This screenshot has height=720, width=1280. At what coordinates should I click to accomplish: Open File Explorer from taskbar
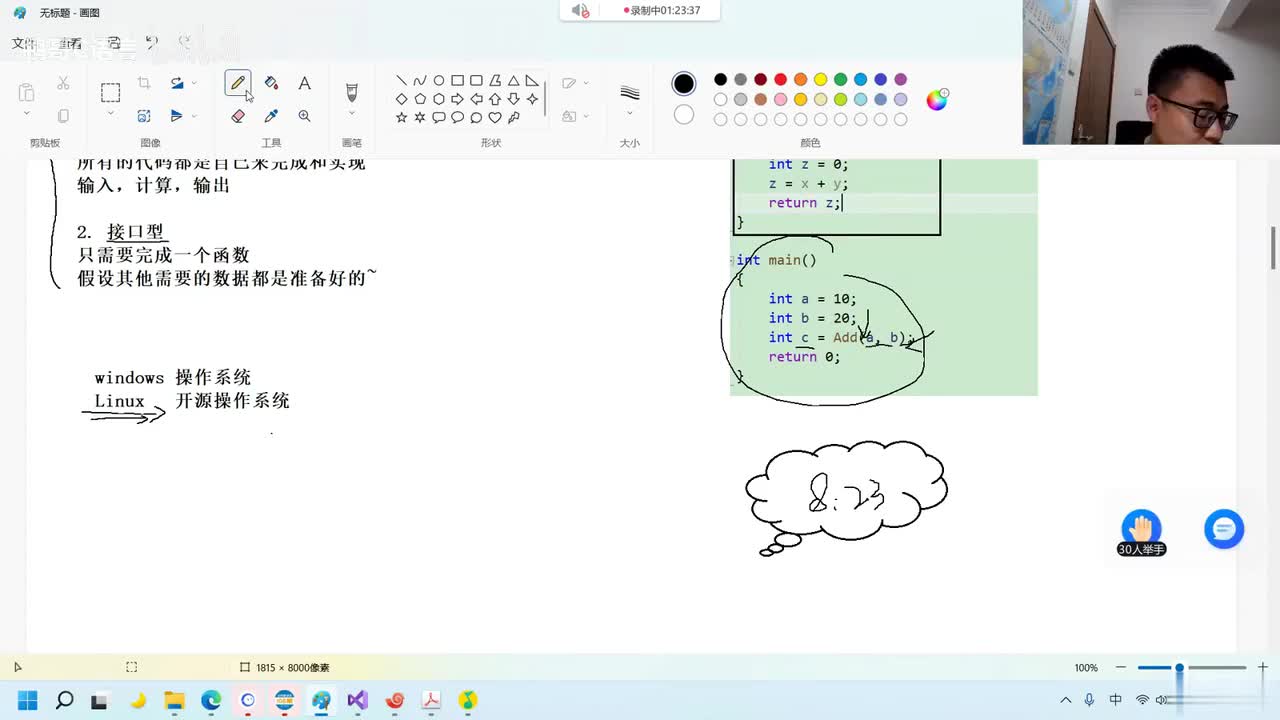pos(174,700)
